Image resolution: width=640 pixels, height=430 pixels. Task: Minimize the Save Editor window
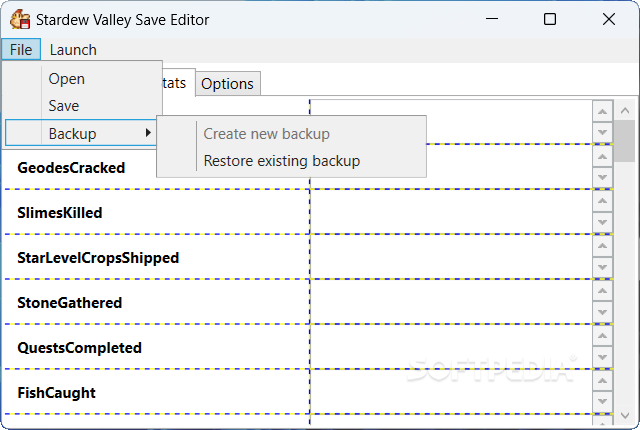point(492,19)
